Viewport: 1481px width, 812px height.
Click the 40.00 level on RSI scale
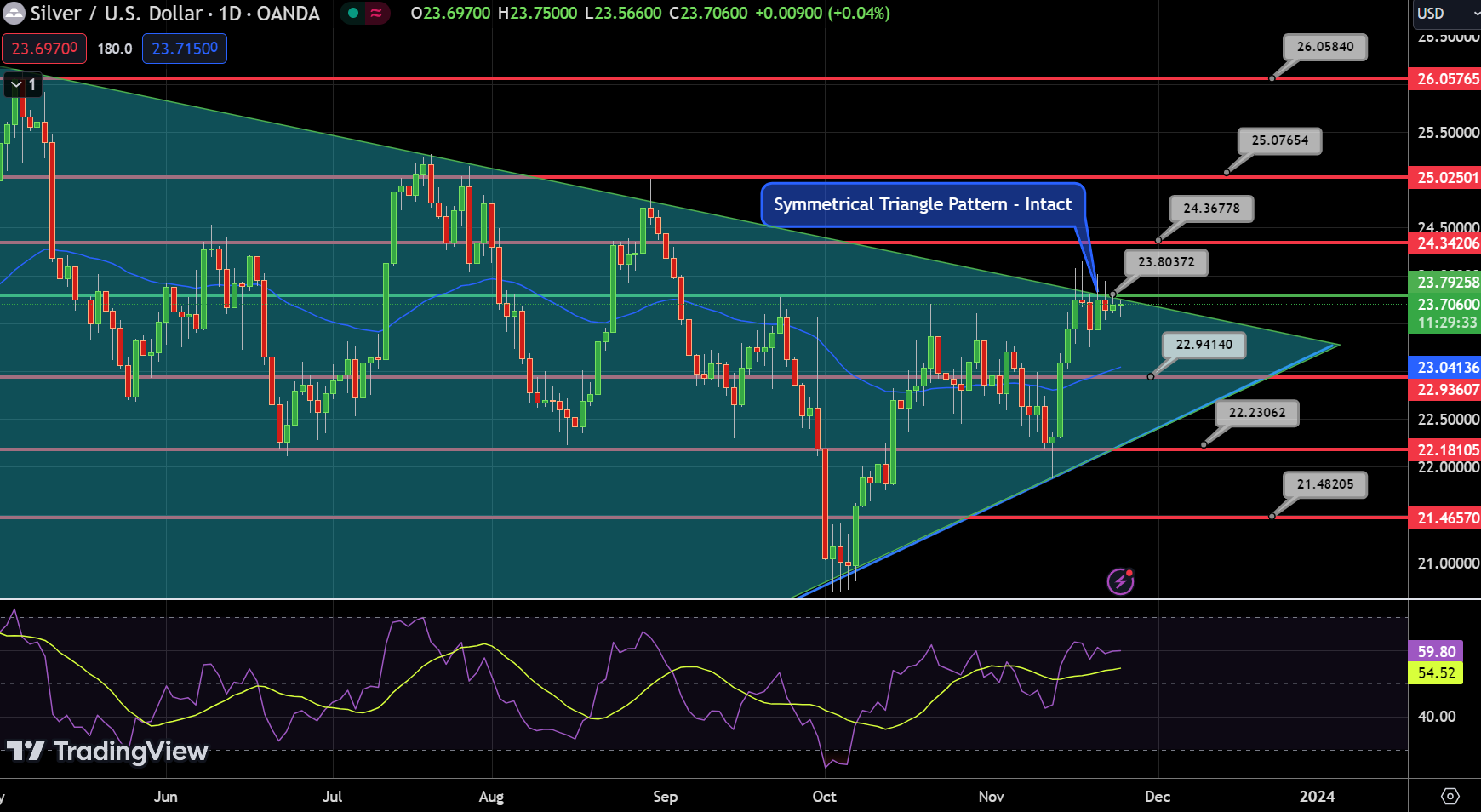tap(1437, 717)
